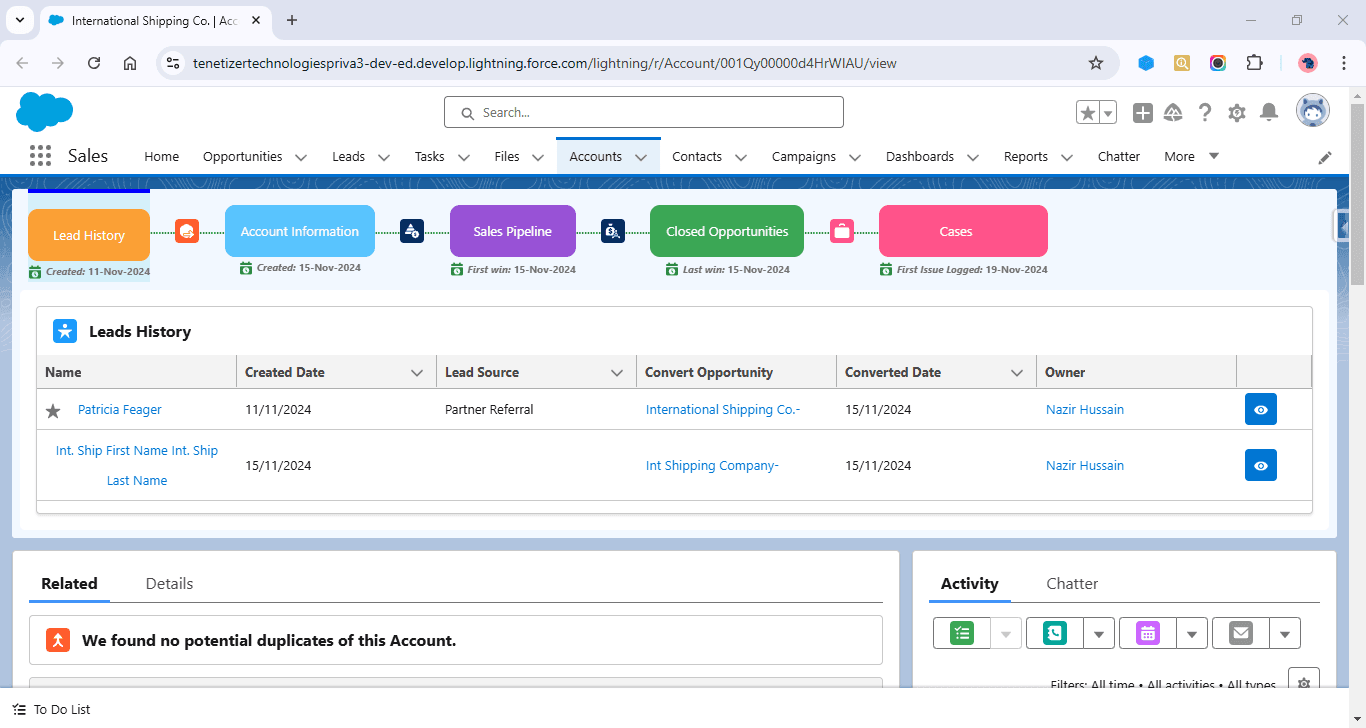Click the Leads History header icon
Screen dimensions: 1366x728
65,331
